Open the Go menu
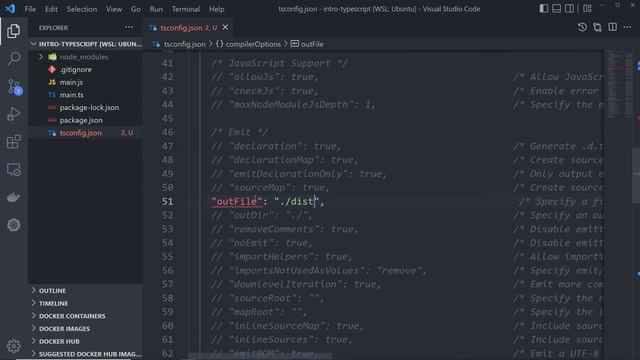Image resolution: width=640 pixels, height=360 pixels. (136, 9)
